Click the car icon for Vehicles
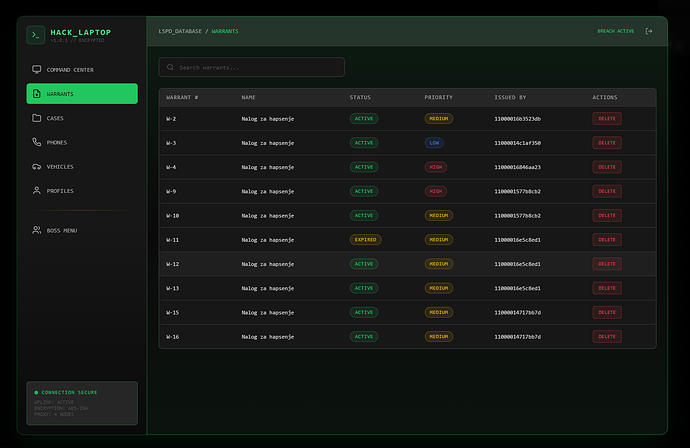The image size is (690, 448). (x=37, y=166)
